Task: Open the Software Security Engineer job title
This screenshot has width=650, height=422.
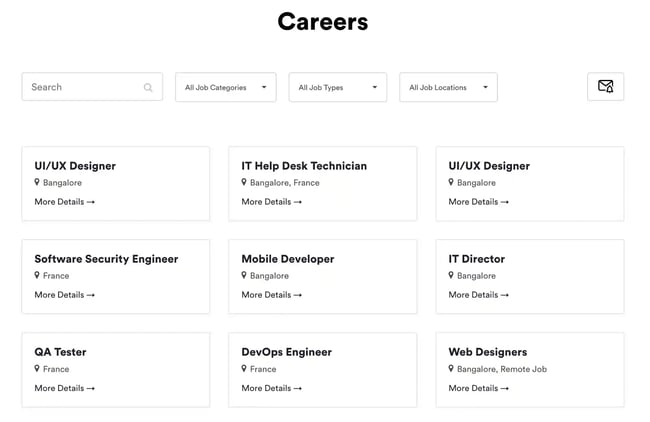Action: click(x=106, y=259)
